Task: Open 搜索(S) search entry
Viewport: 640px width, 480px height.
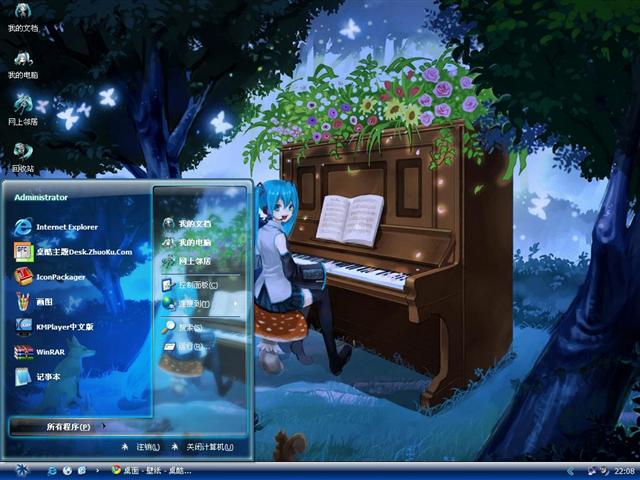Action: pyautogui.click(x=182, y=327)
